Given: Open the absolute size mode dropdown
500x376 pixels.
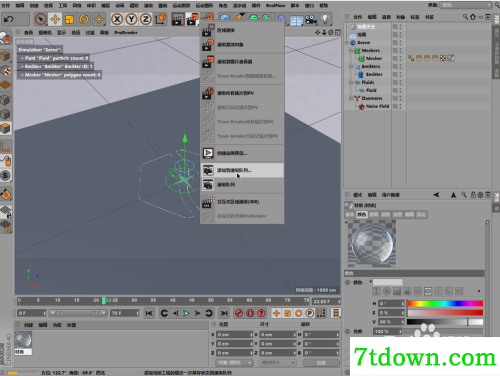Looking at the screenshot, I should tap(278, 363).
